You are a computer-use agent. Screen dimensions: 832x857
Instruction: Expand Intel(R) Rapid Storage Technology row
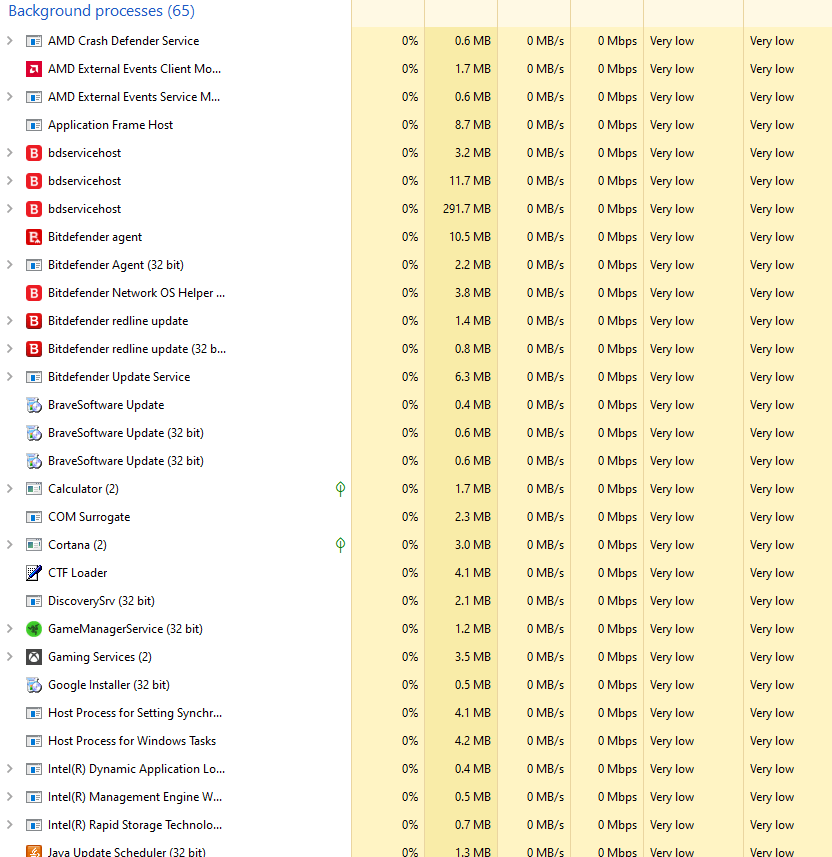(x=9, y=825)
